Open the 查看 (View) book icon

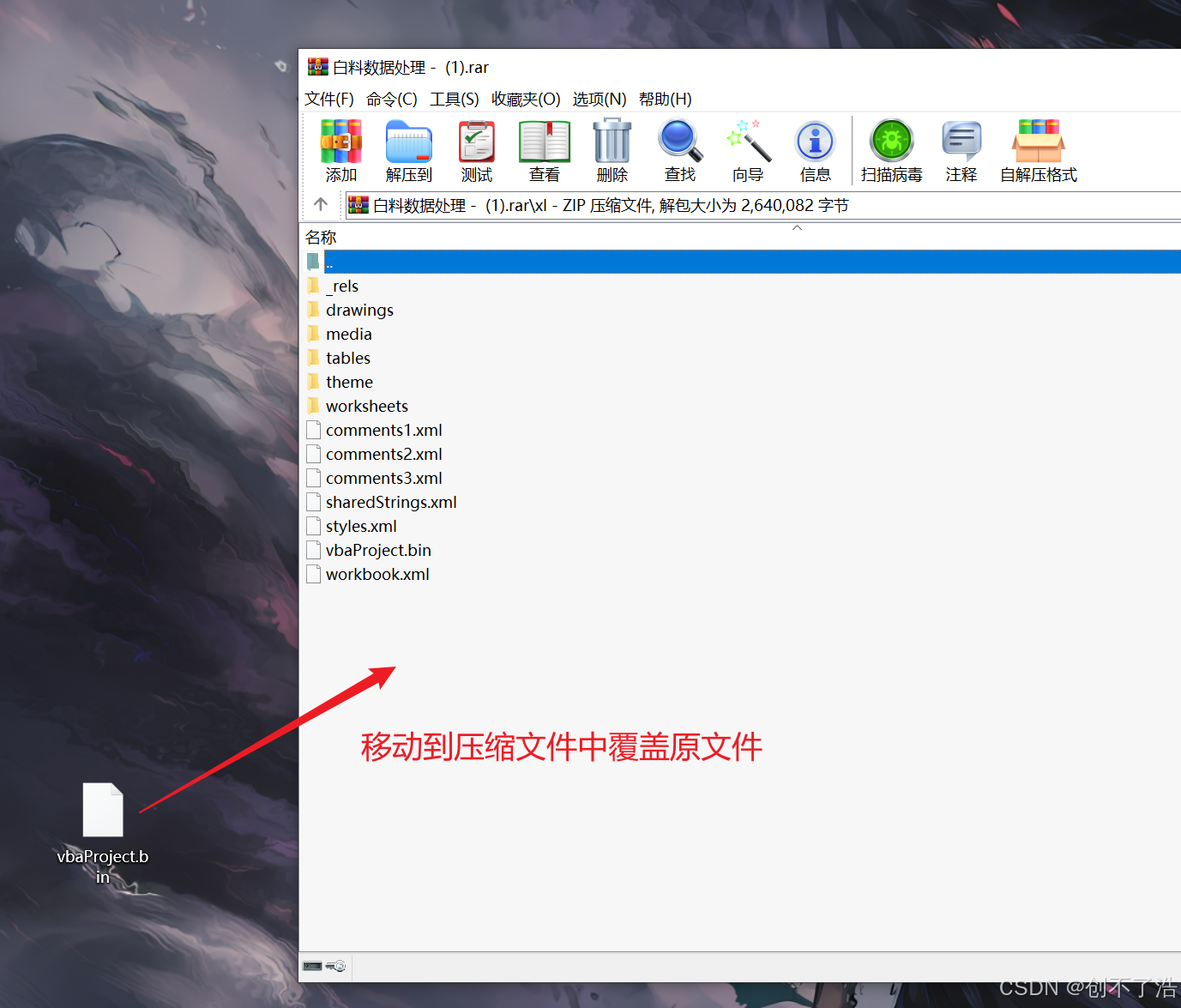(x=545, y=142)
